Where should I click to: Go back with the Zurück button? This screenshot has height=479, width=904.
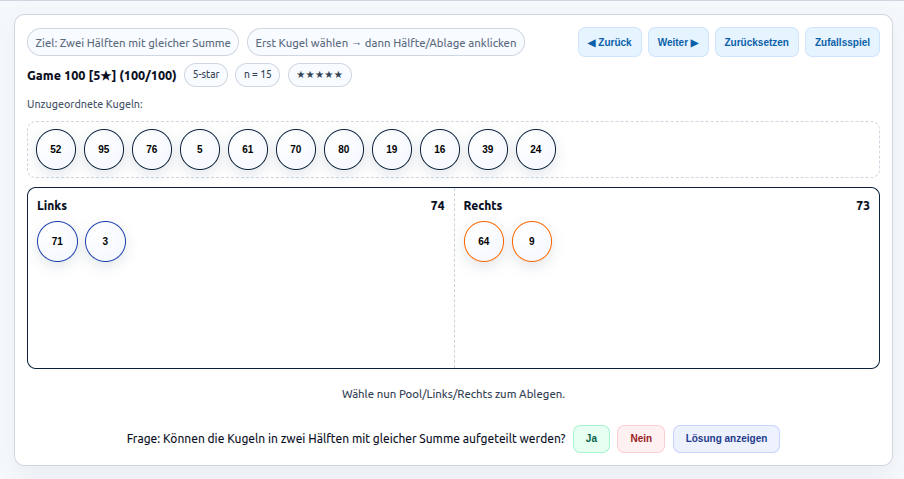[609, 43]
